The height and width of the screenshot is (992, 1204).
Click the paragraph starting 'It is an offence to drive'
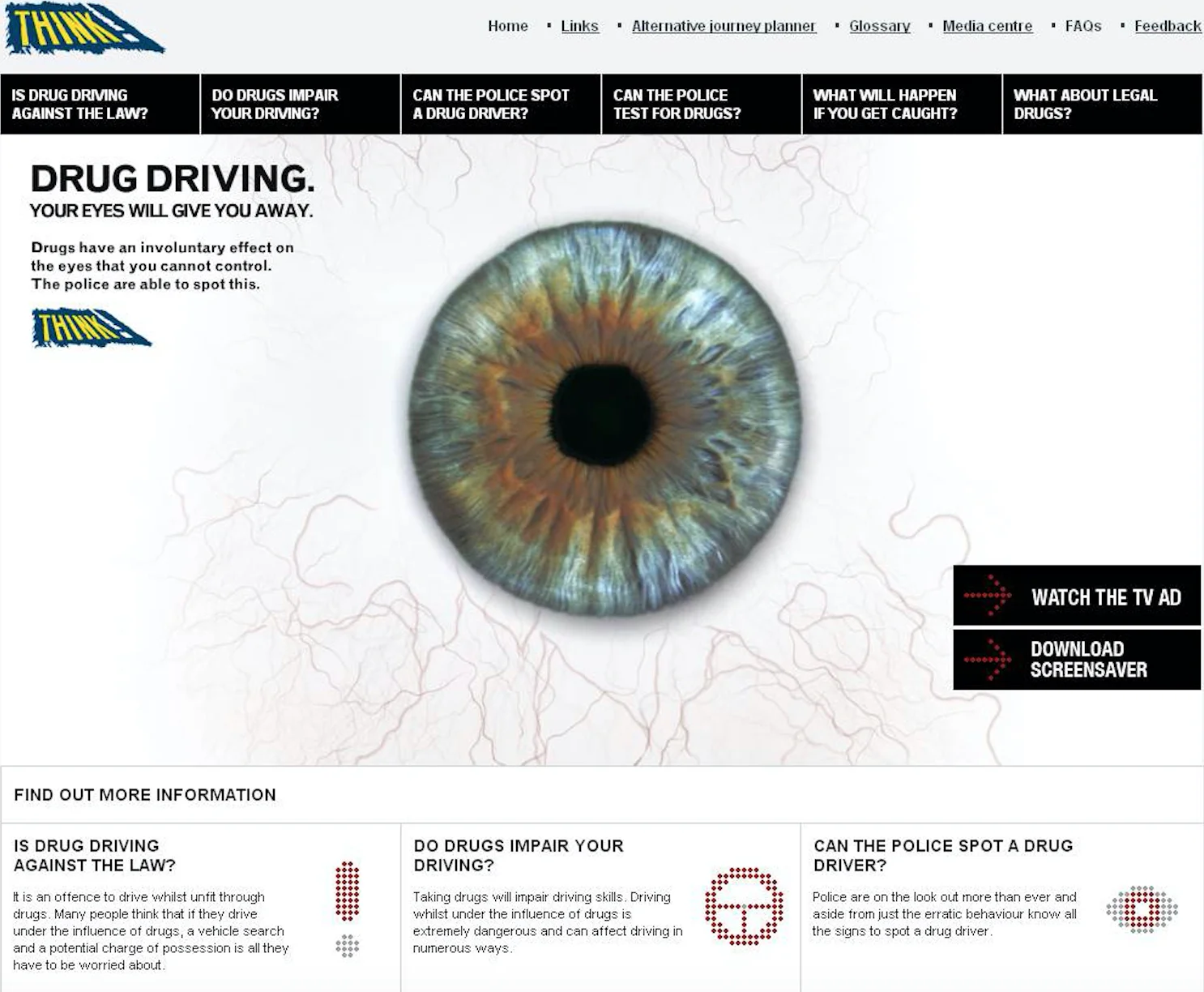coord(151,931)
